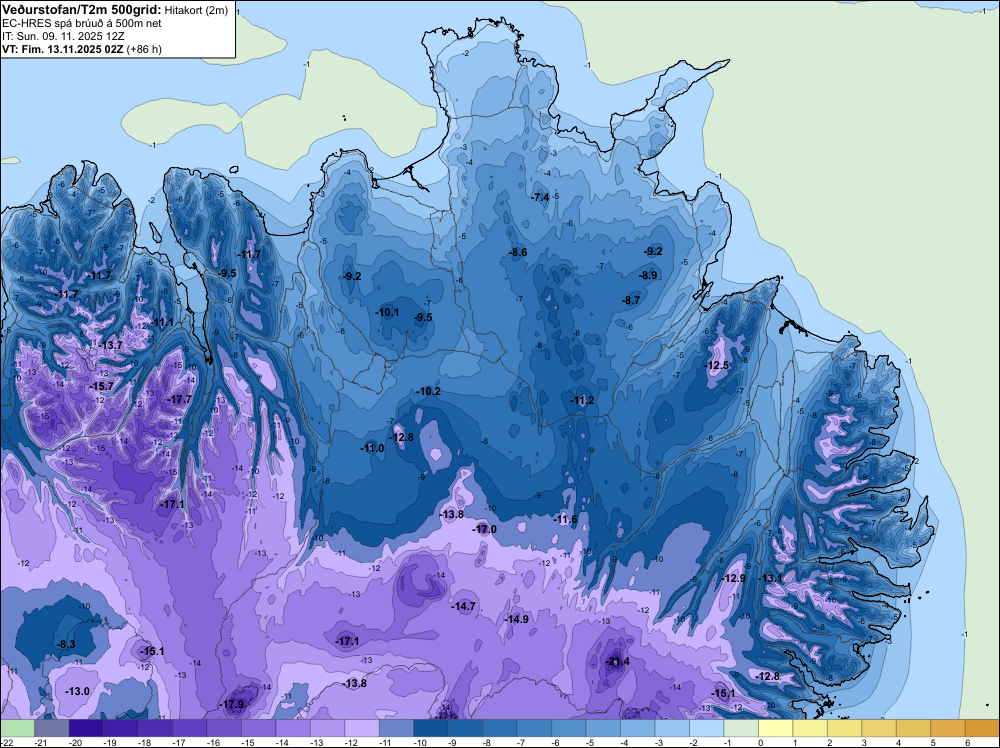Click the -15.1 value beside the -8.3 label

[152, 651]
